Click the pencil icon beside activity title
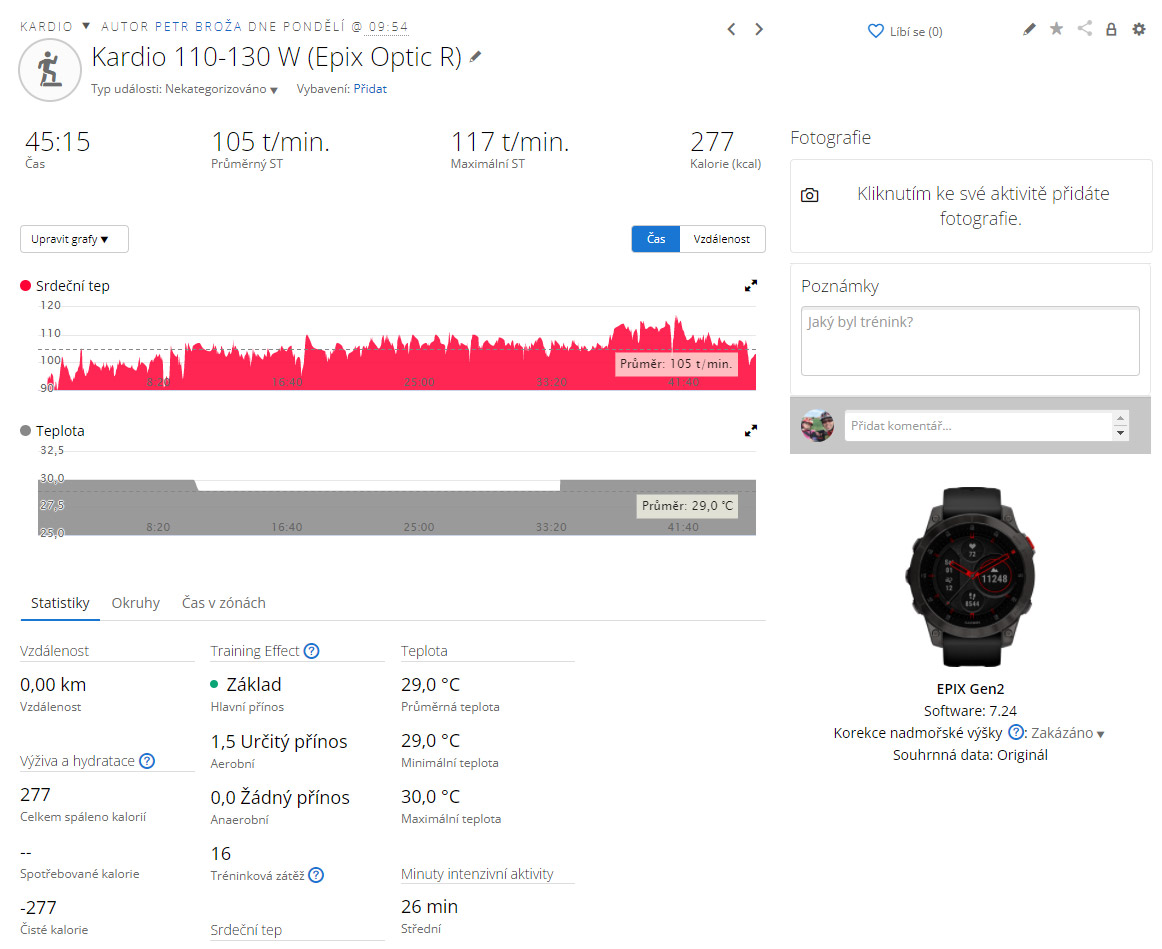Viewport: 1162px width, 949px height. click(476, 57)
